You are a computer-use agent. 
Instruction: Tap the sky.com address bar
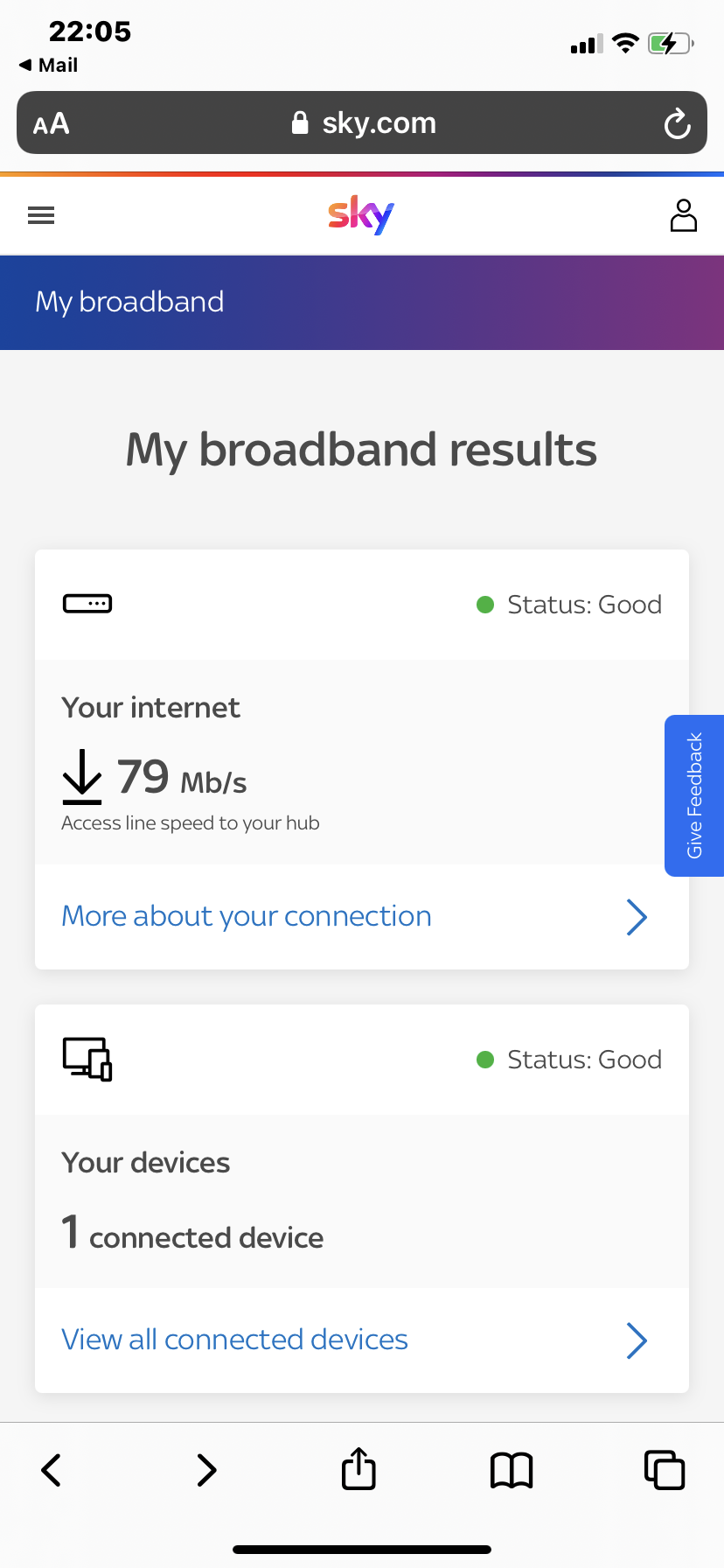pyautogui.click(x=377, y=123)
